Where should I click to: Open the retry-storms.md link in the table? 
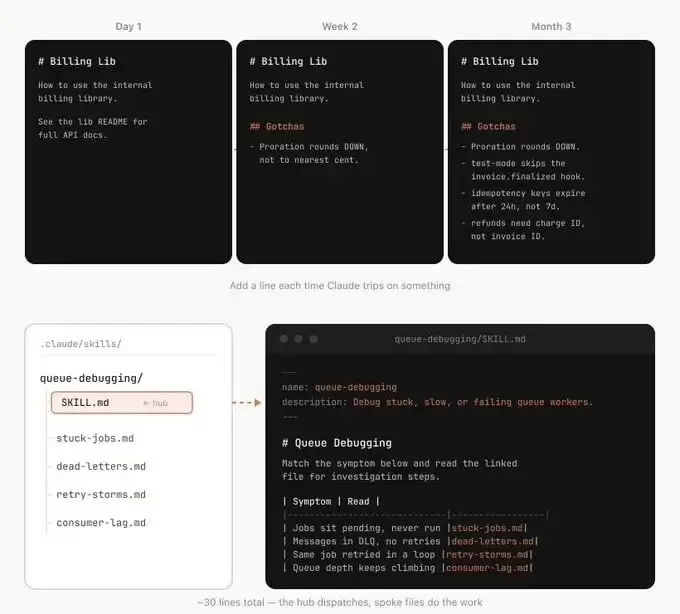[487, 555]
